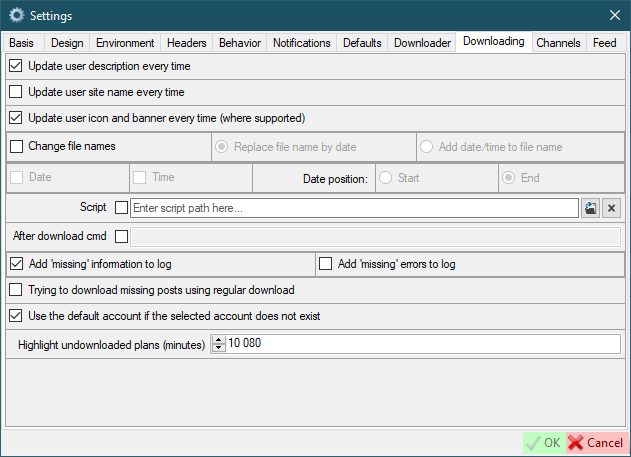The height and width of the screenshot is (457, 631).
Task: Clear the script path with X icon
Action: pyautogui.click(x=612, y=208)
